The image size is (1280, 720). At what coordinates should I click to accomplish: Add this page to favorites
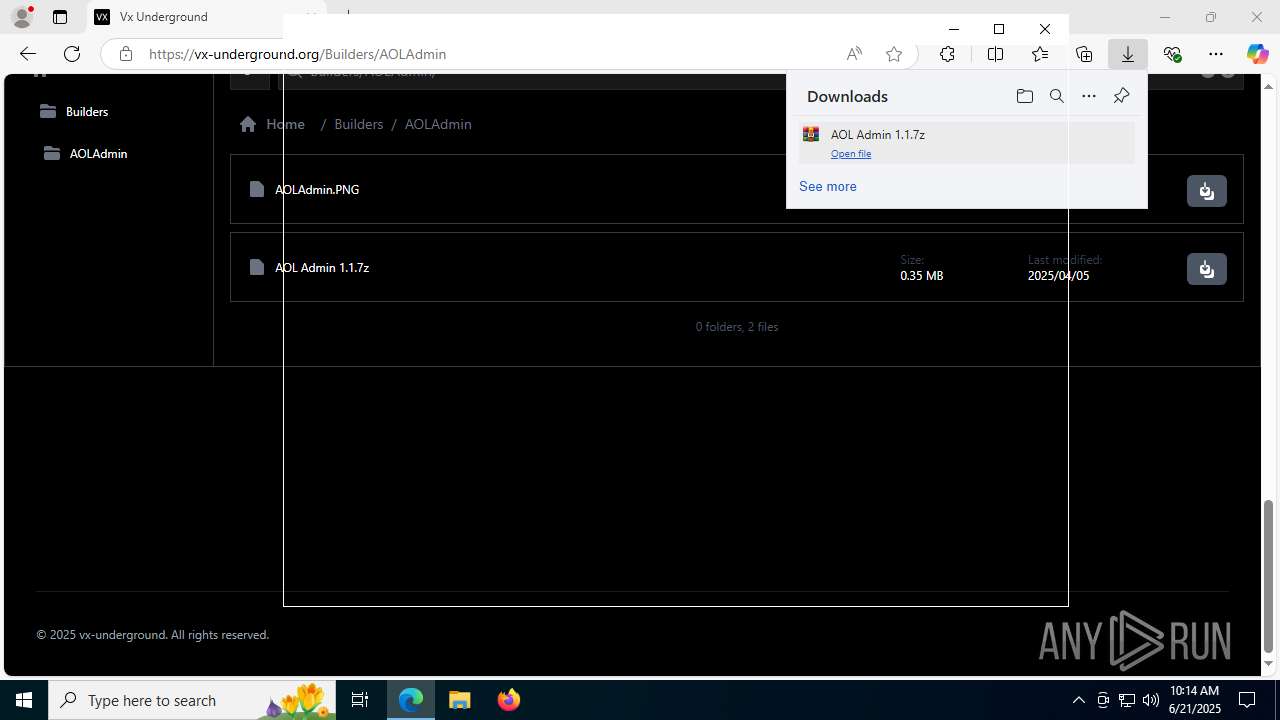[x=894, y=54]
